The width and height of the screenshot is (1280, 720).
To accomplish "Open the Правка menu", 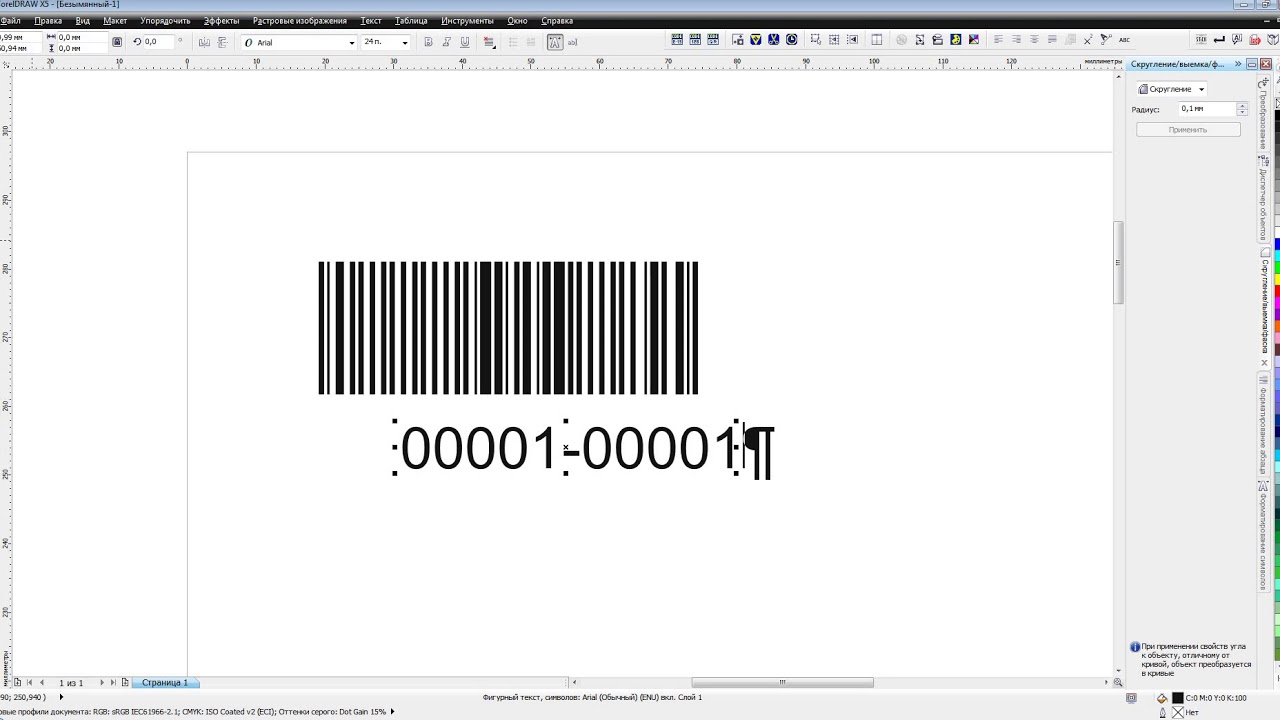I will pyautogui.click(x=48, y=20).
